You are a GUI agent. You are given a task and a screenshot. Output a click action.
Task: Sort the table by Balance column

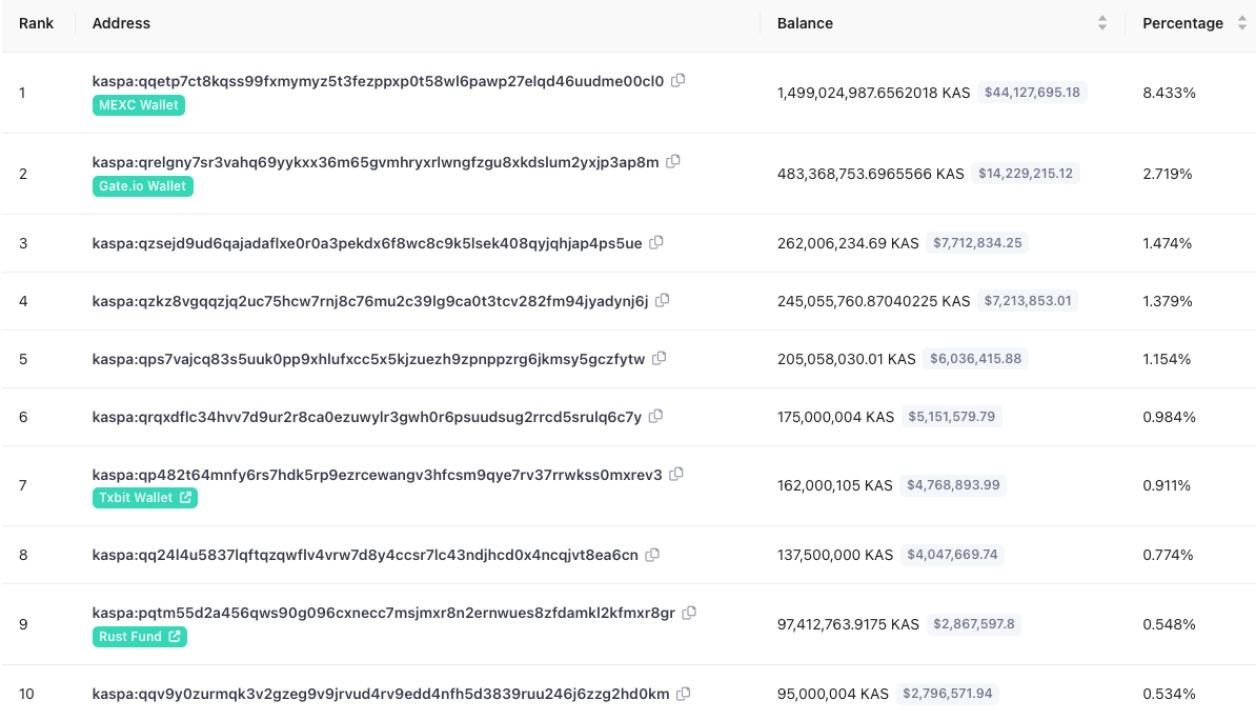[1103, 23]
